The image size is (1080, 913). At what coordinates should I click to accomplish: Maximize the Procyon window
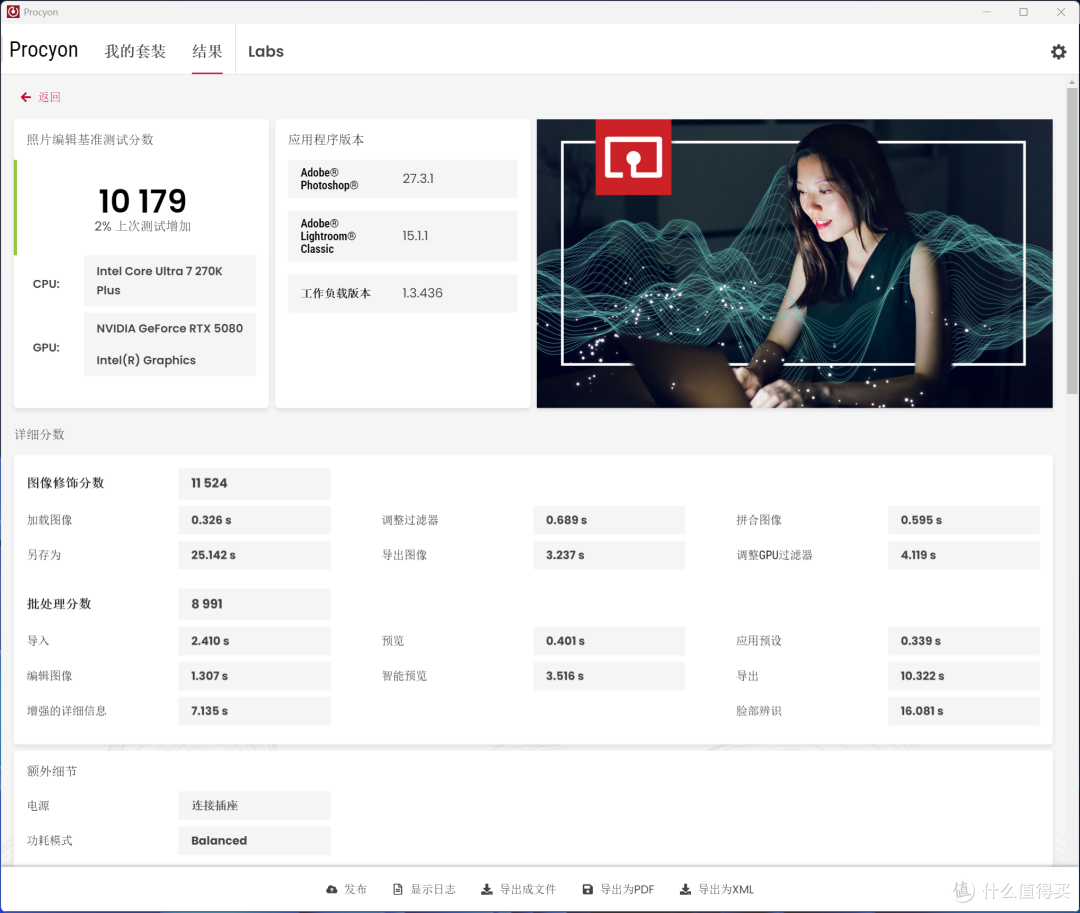(1024, 12)
